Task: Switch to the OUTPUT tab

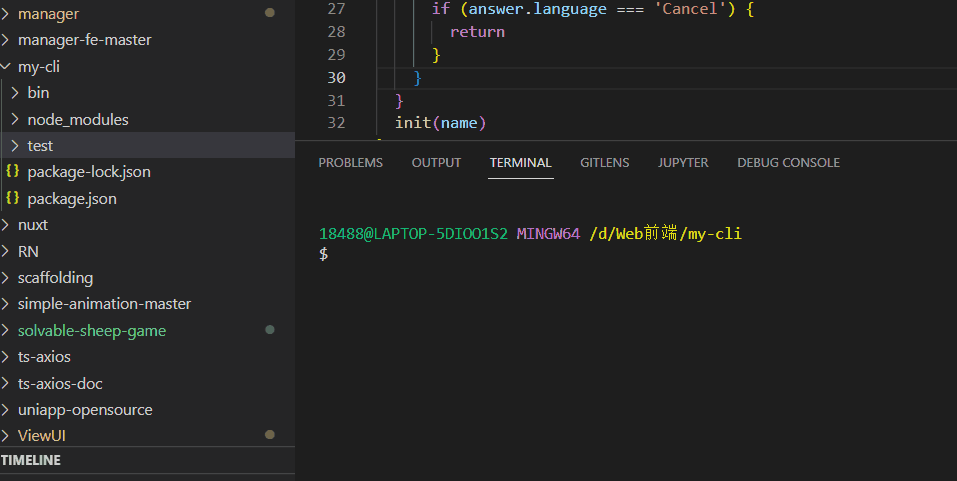Action: (x=436, y=162)
